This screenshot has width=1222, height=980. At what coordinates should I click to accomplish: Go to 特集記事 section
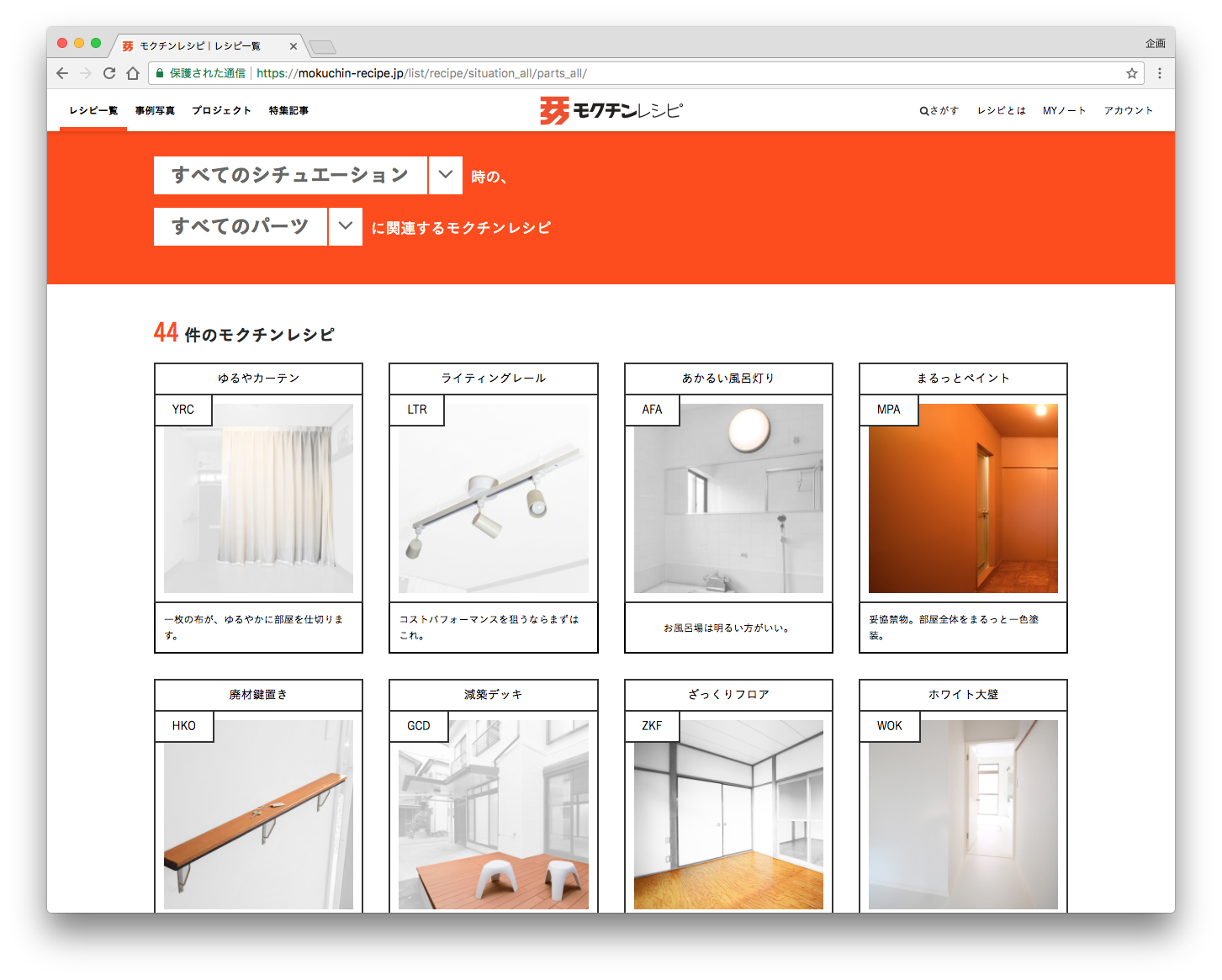(288, 110)
